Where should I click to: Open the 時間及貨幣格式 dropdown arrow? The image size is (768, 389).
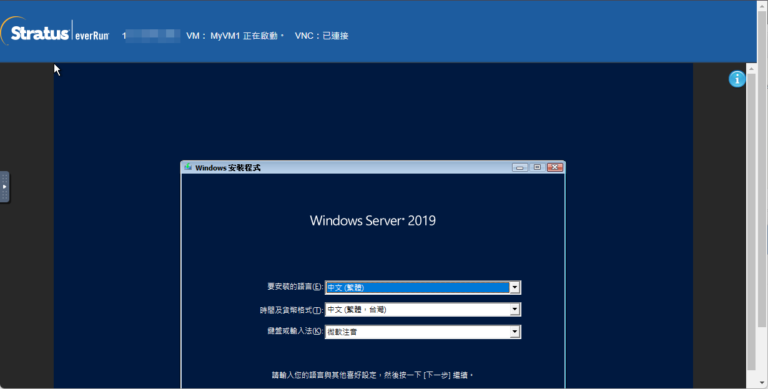514,309
